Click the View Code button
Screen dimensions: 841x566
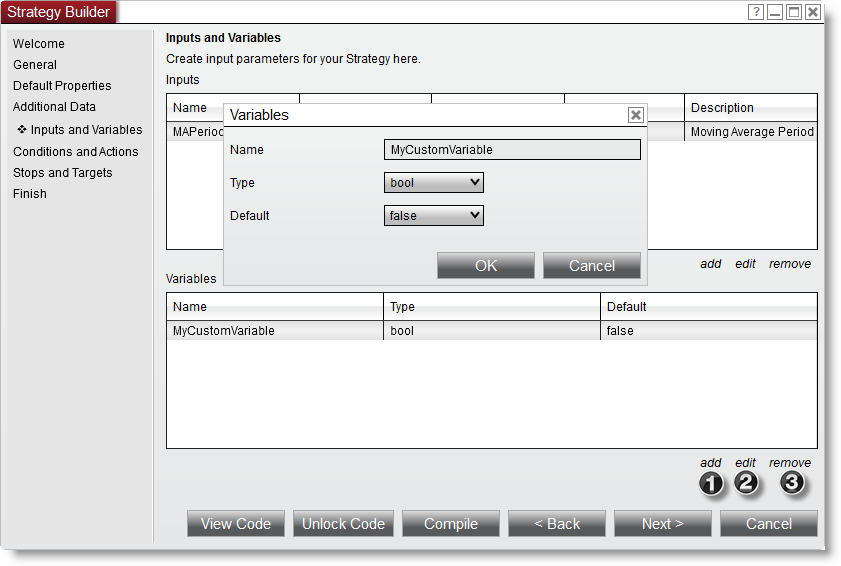(236, 524)
